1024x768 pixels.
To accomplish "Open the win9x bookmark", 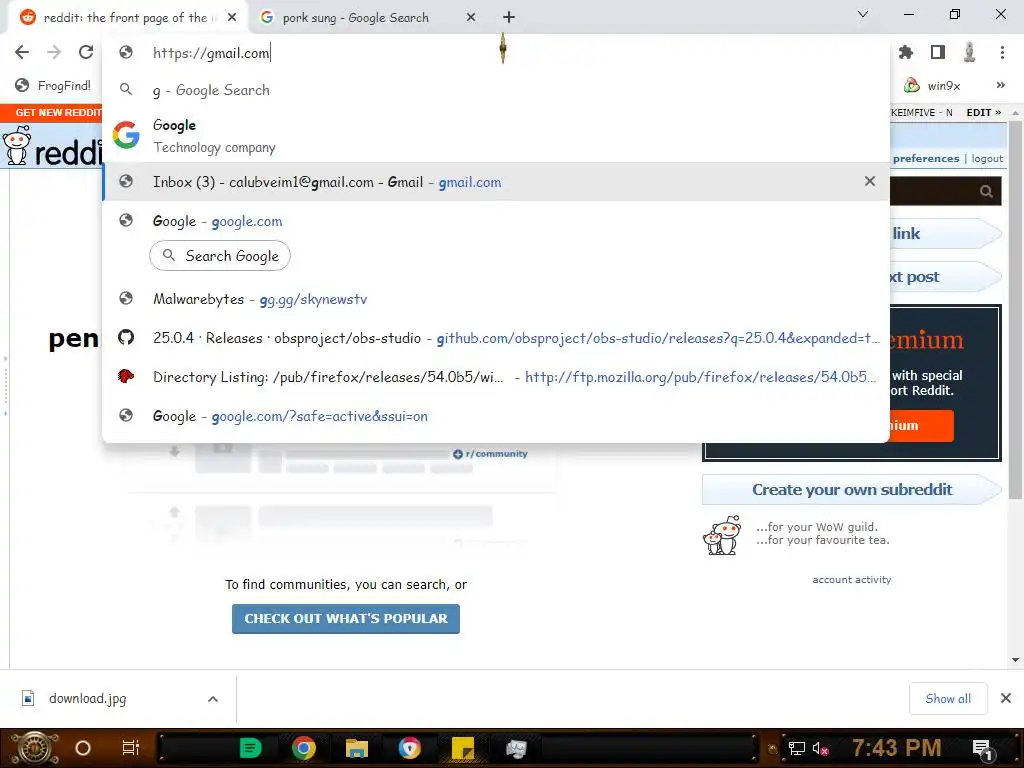I will tap(932, 86).
